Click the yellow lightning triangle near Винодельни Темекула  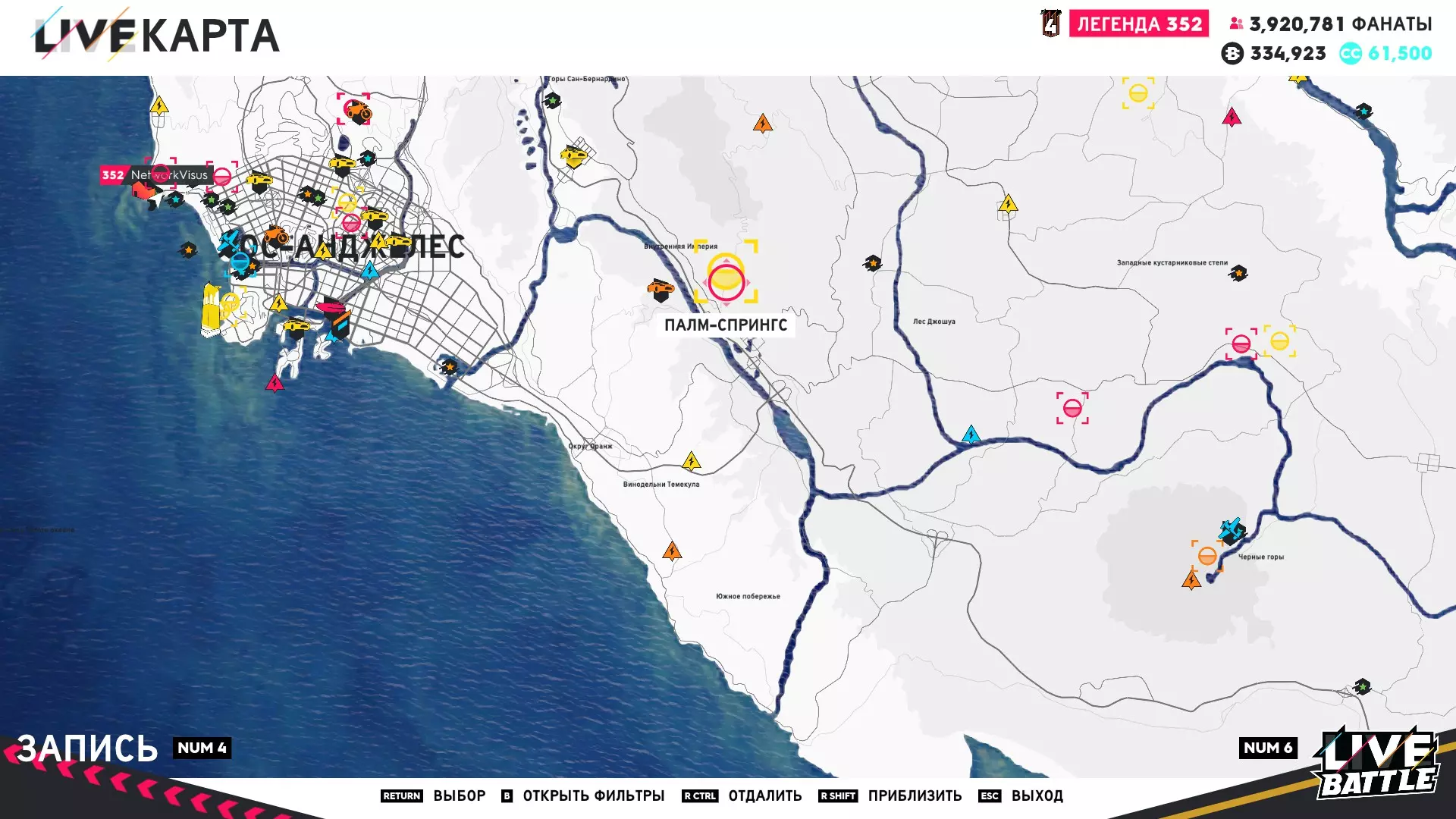click(691, 462)
